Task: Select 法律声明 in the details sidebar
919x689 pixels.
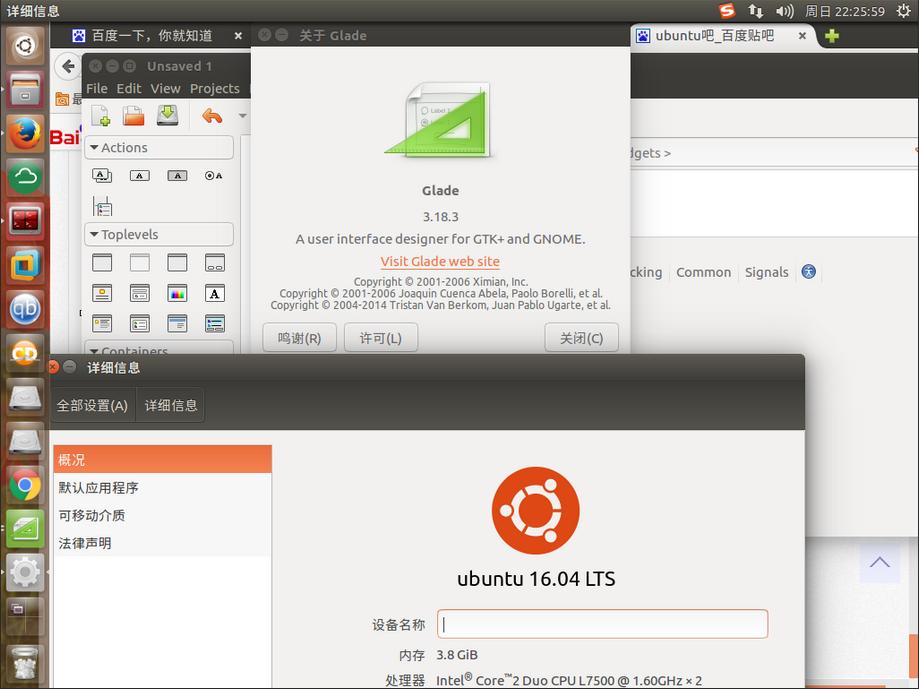Action: tap(162, 543)
